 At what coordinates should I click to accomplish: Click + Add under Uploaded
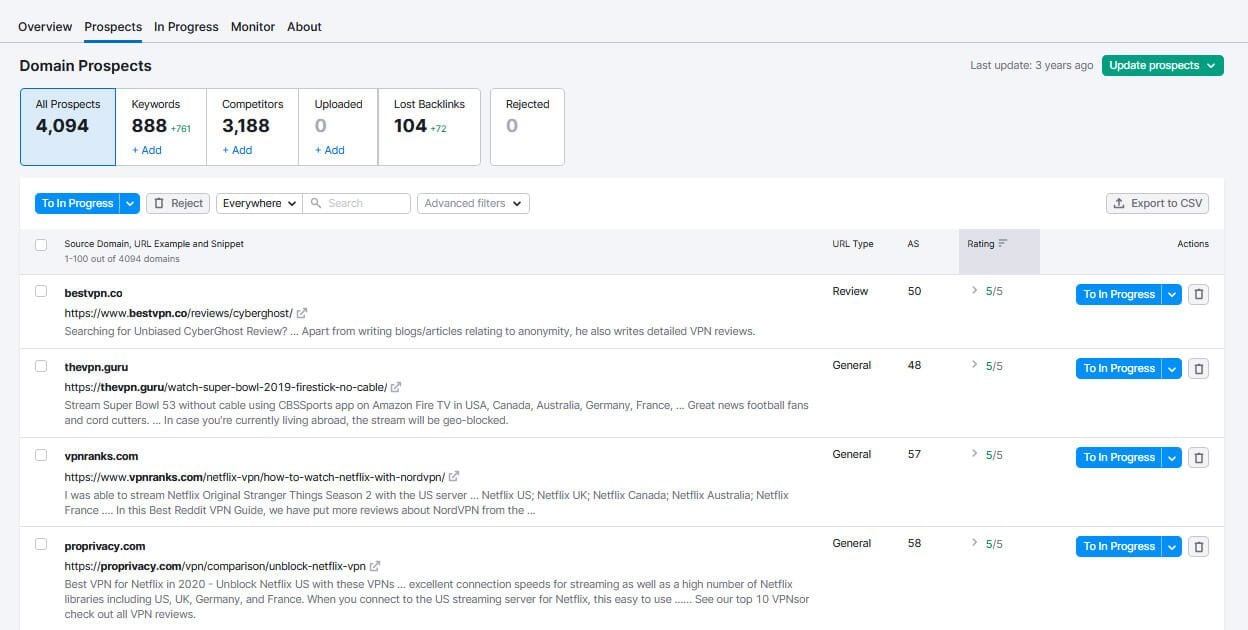(x=330, y=150)
